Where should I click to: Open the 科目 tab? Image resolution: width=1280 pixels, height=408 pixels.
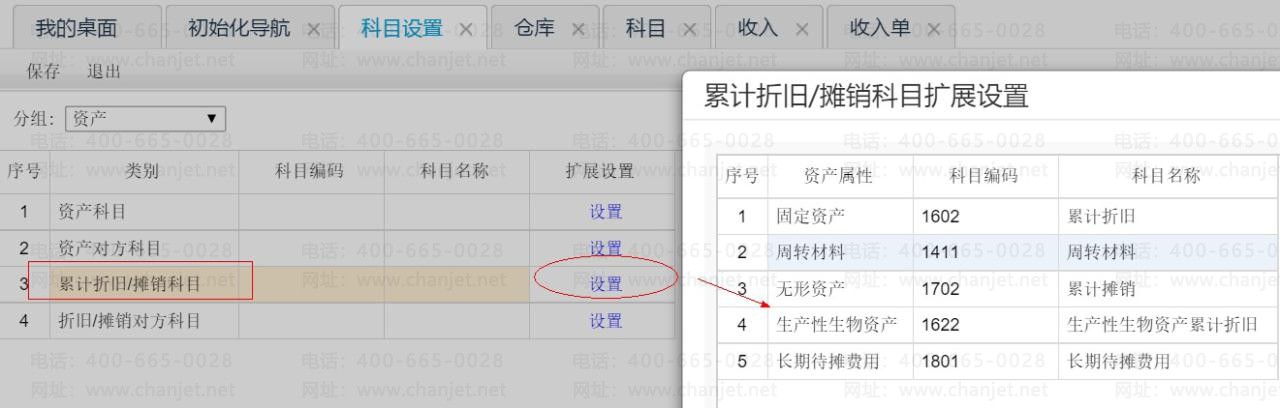(x=645, y=28)
